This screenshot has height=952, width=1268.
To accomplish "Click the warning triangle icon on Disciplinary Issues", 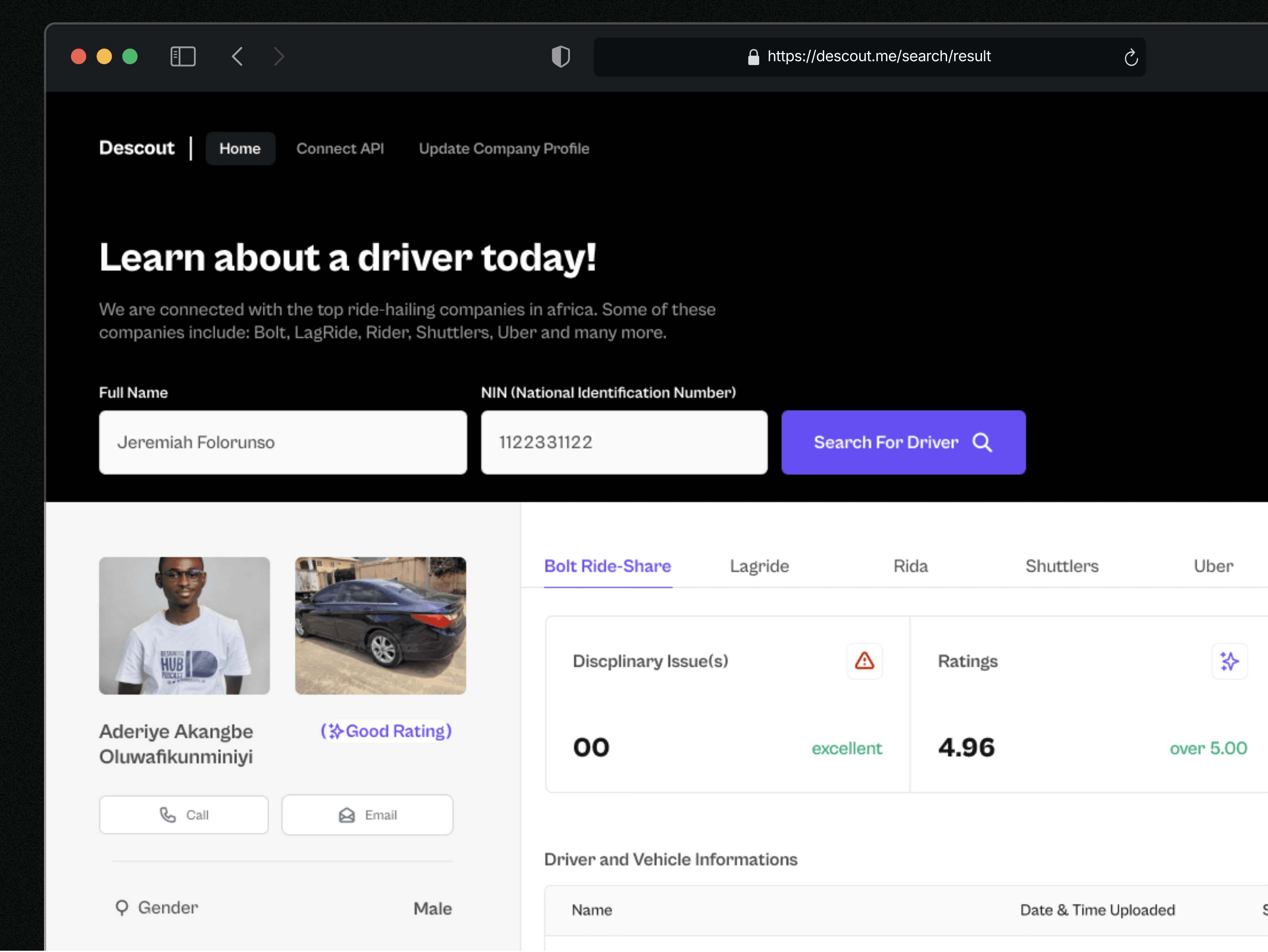I will [x=864, y=661].
